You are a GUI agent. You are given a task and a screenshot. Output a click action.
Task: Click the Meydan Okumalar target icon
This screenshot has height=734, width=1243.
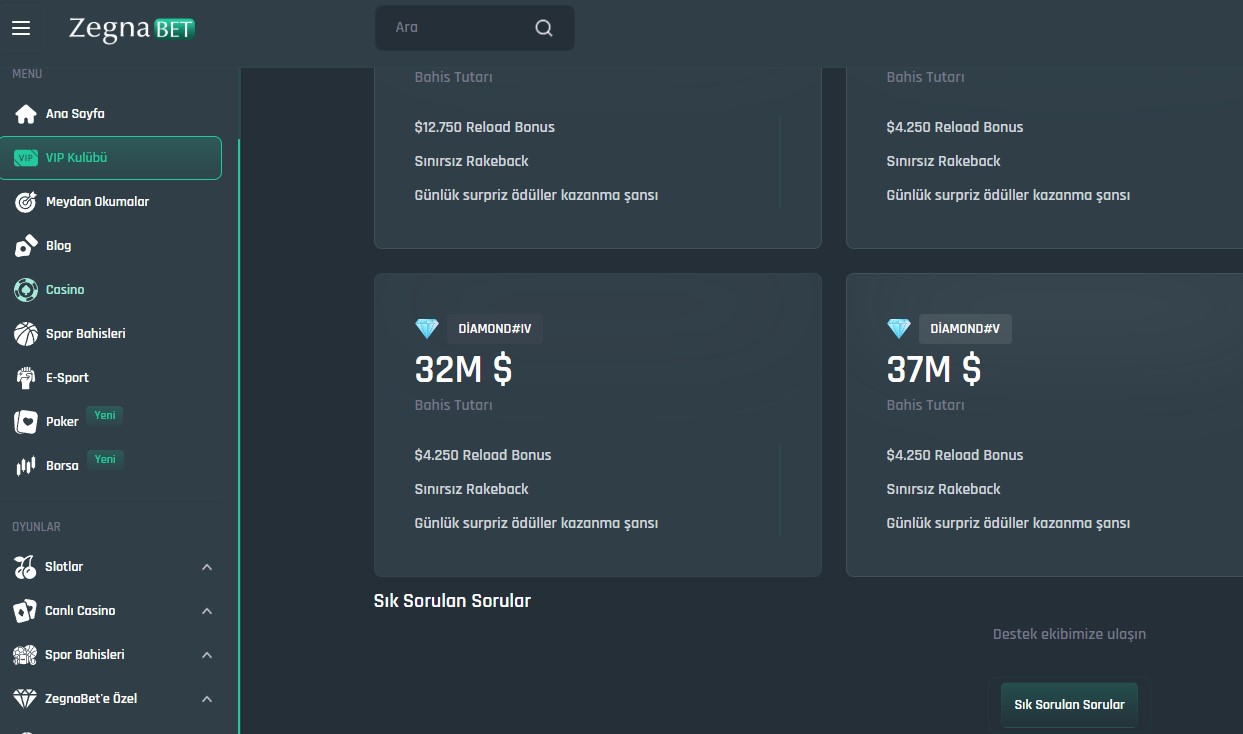tap(26, 202)
